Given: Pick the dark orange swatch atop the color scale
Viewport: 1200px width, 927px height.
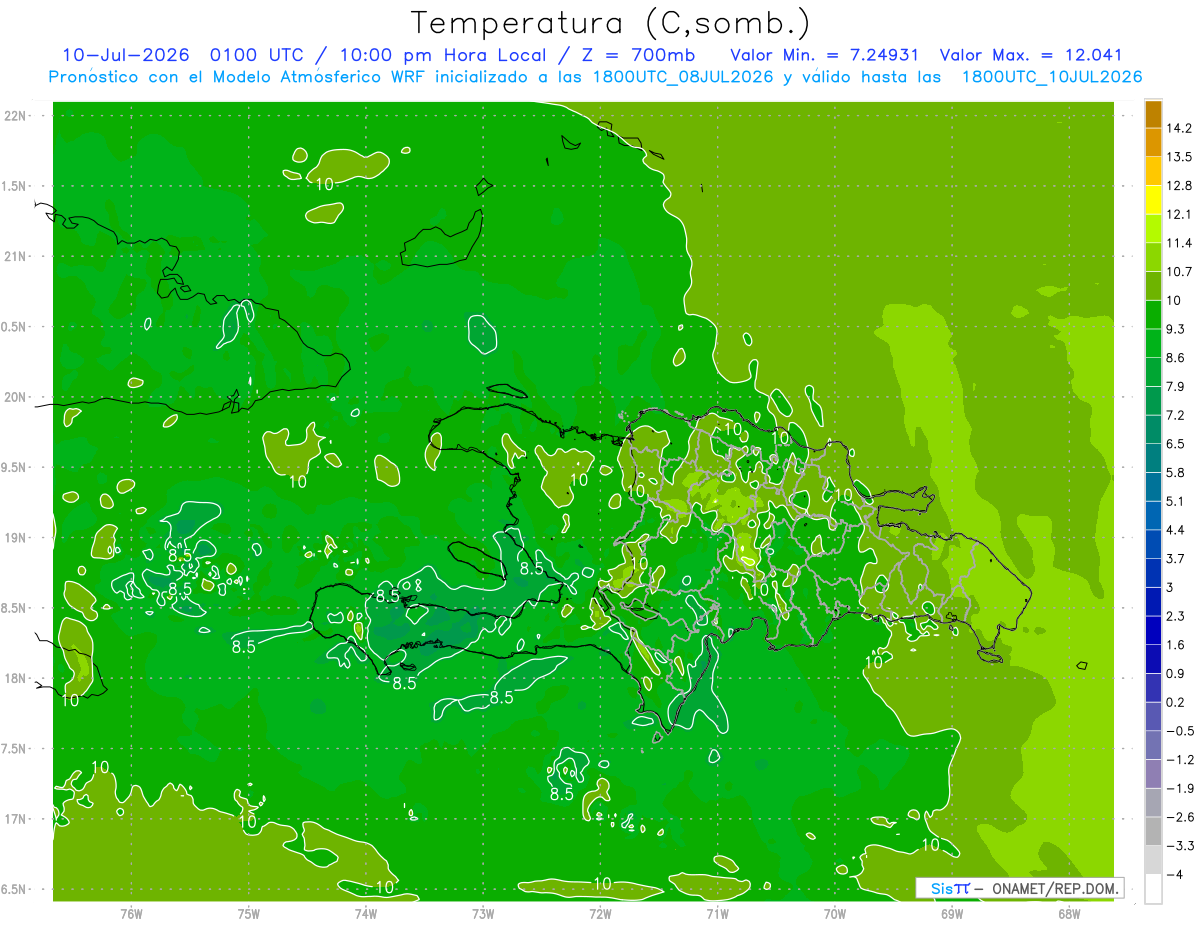Looking at the screenshot, I should tap(1153, 114).
